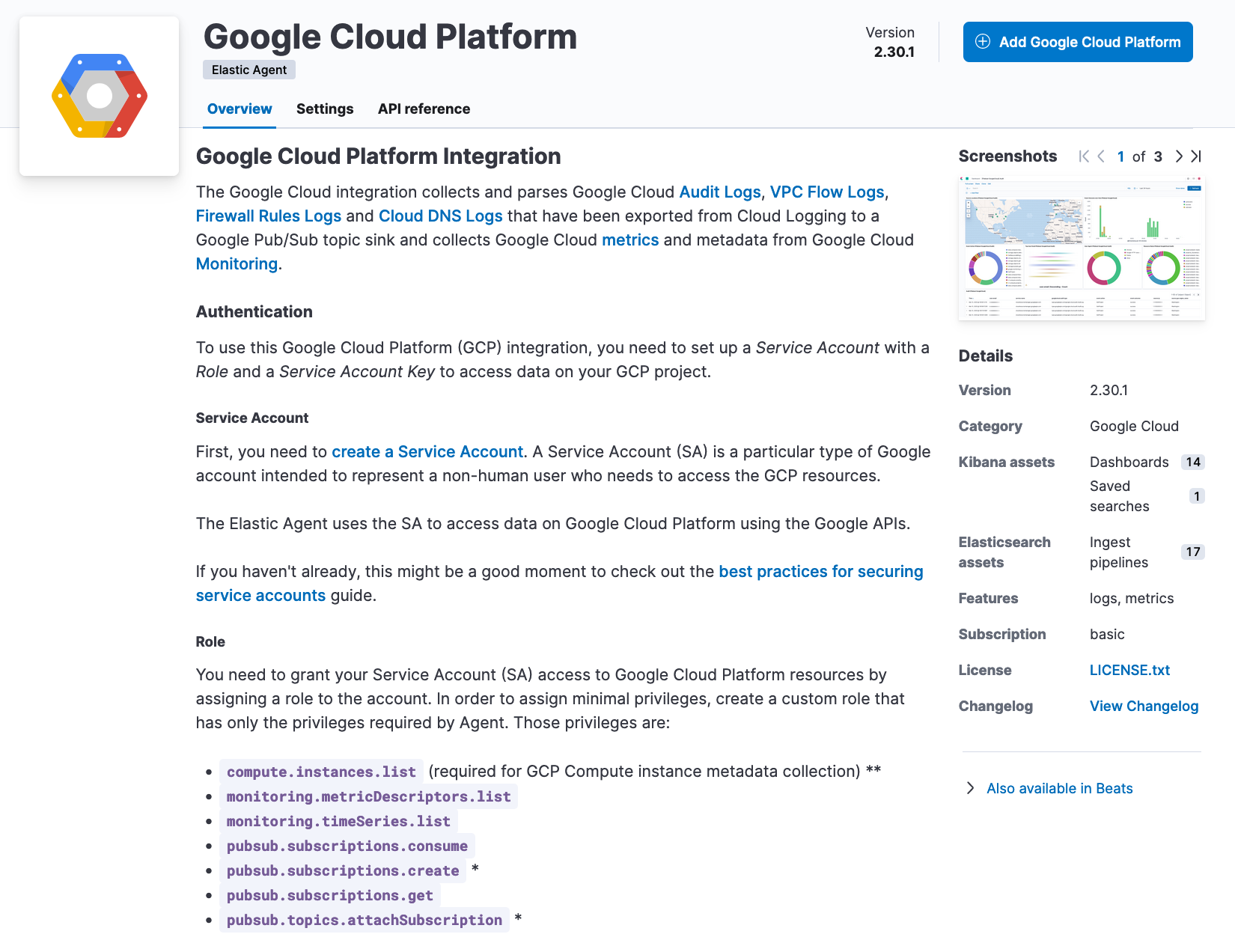The height and width of the screenshot is (952, 1235).
Task: Click the Cloud DNS Logs link
Action: point(440,216)
